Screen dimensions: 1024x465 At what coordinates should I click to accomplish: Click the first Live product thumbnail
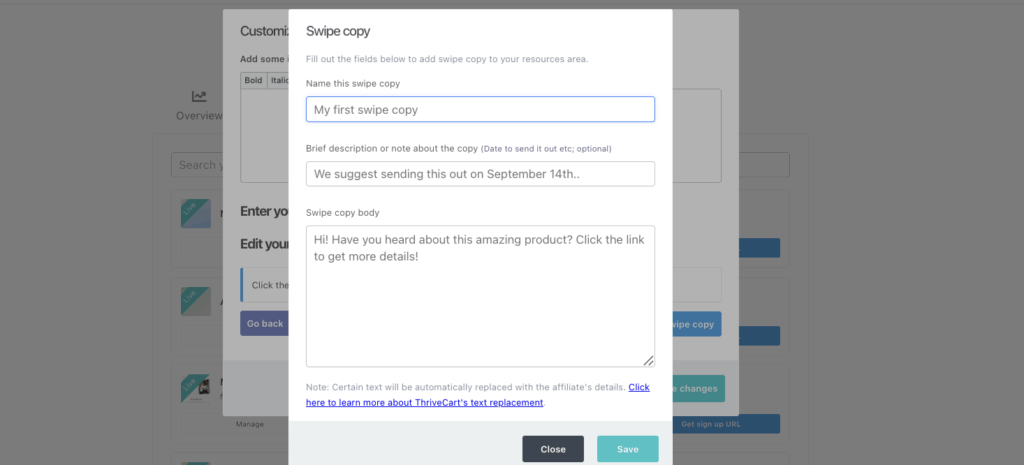coord(195,213)
